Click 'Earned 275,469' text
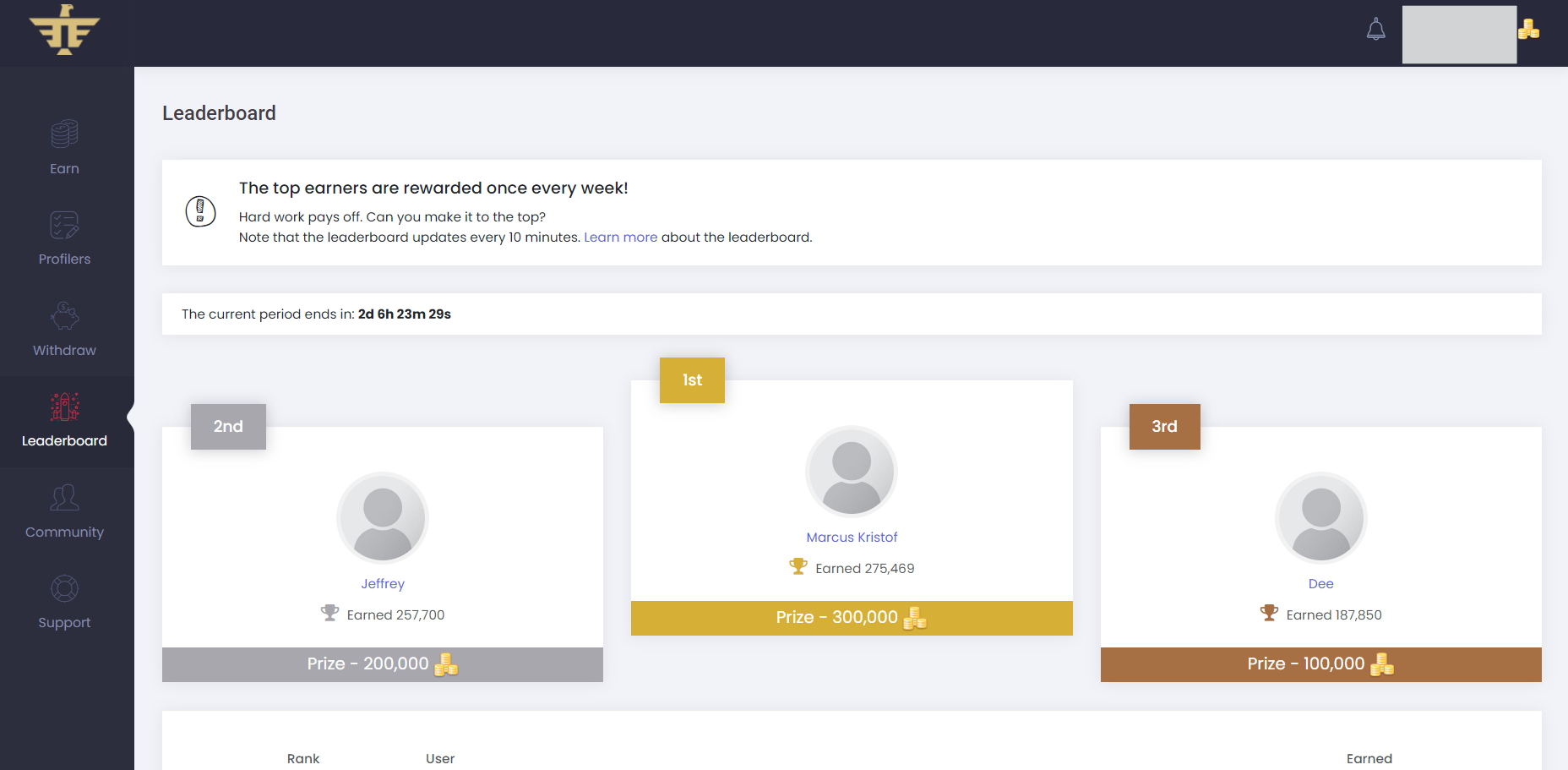 click(x=865, y=569)
